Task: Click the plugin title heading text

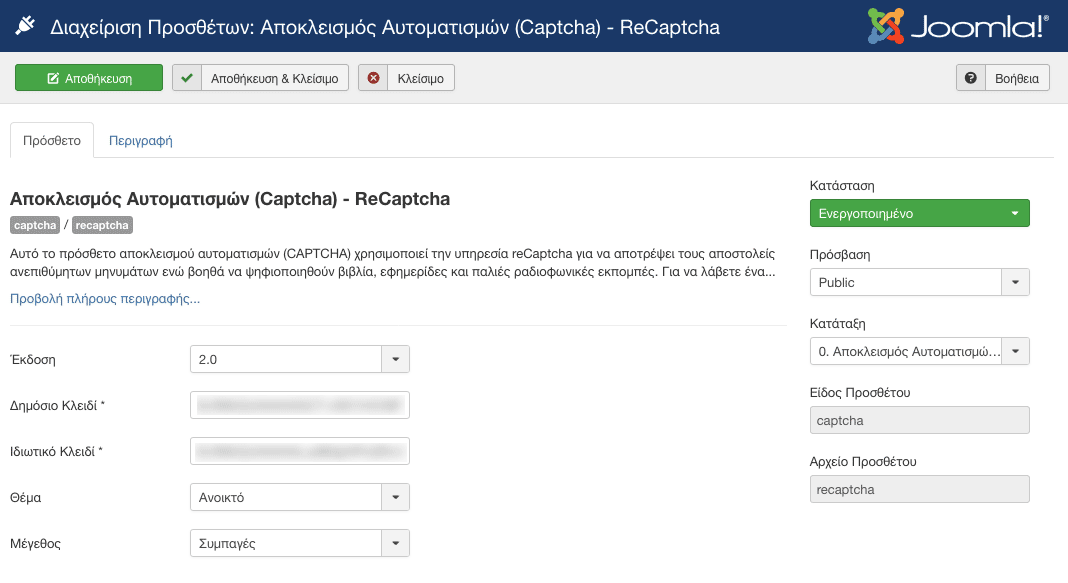Action: pyautogui.click(x=230, y=199)
